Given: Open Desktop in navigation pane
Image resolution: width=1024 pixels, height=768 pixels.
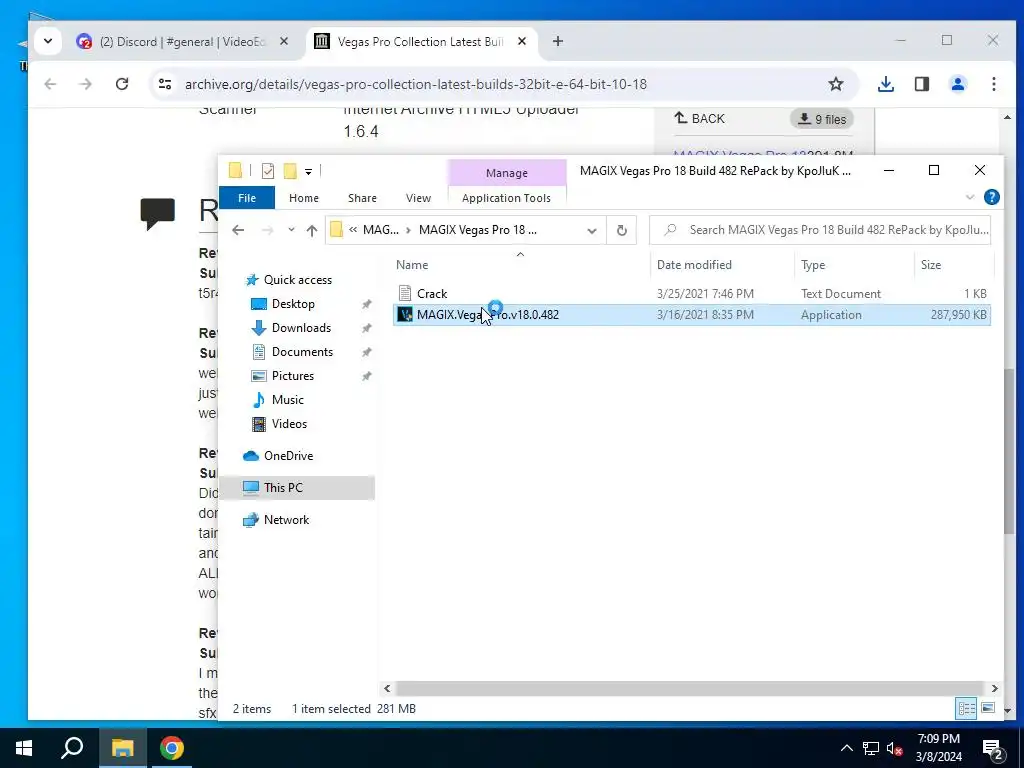Looking at the screenshot, I should (x=293, y=304).
